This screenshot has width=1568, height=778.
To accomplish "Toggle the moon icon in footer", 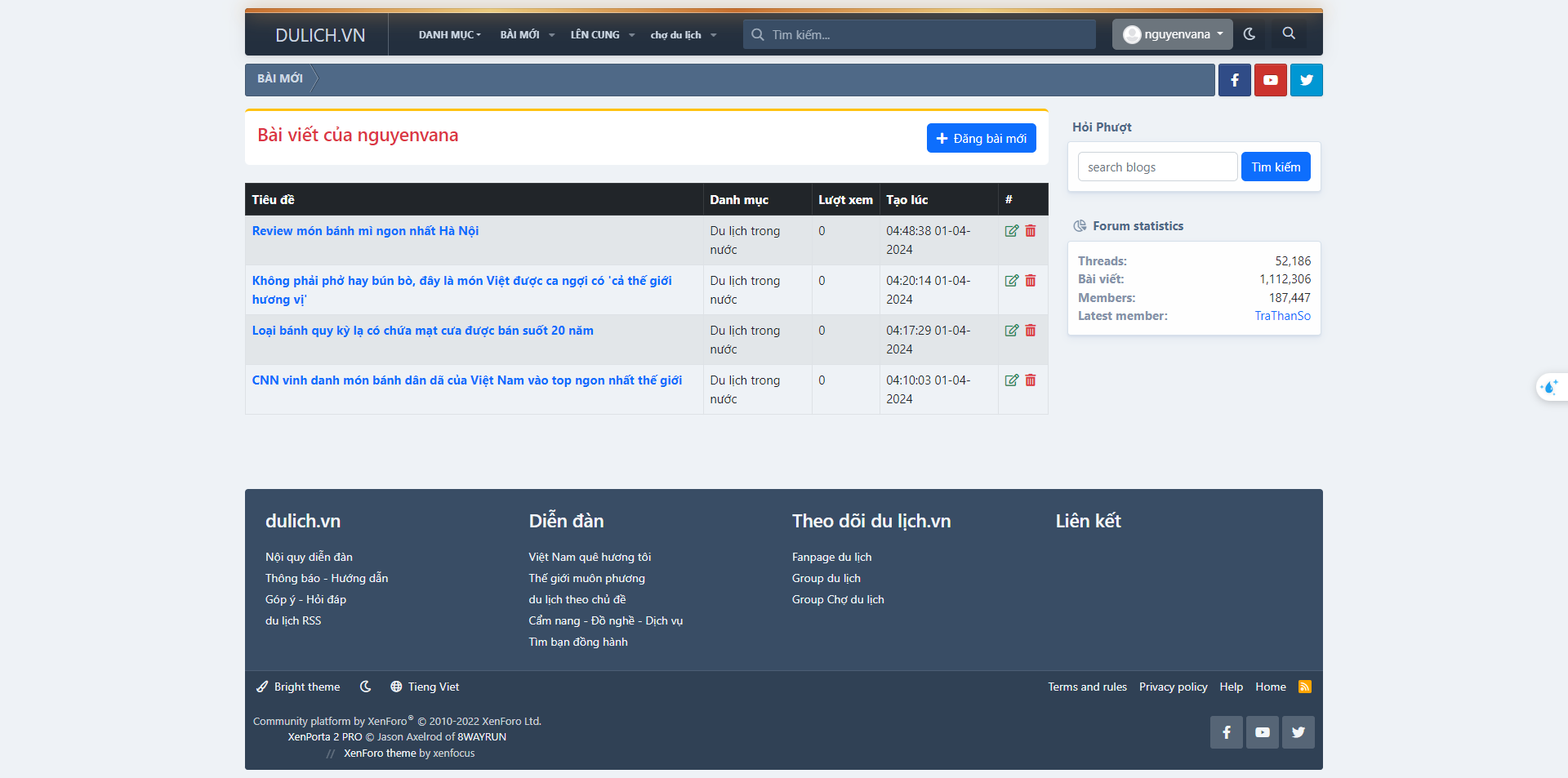I will click(x=366, y=687).
